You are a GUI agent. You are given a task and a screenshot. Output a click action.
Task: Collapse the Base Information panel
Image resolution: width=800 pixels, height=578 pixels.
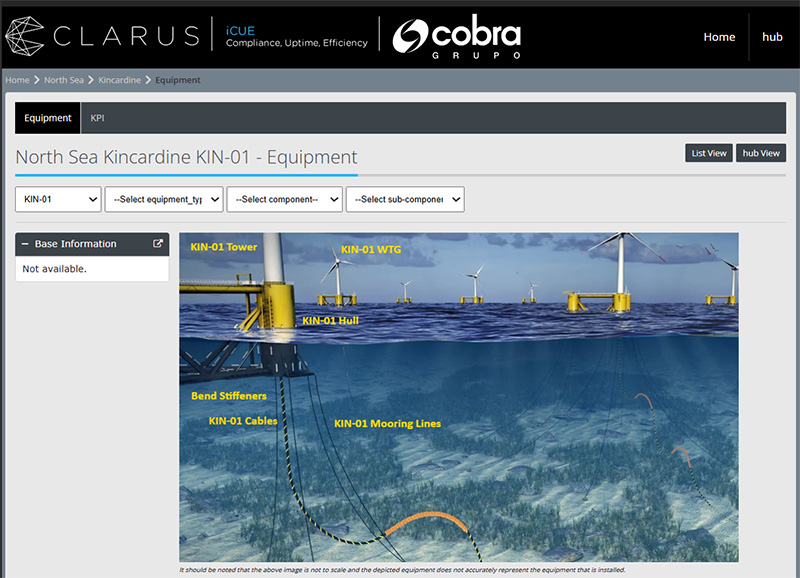coord(25,244)
